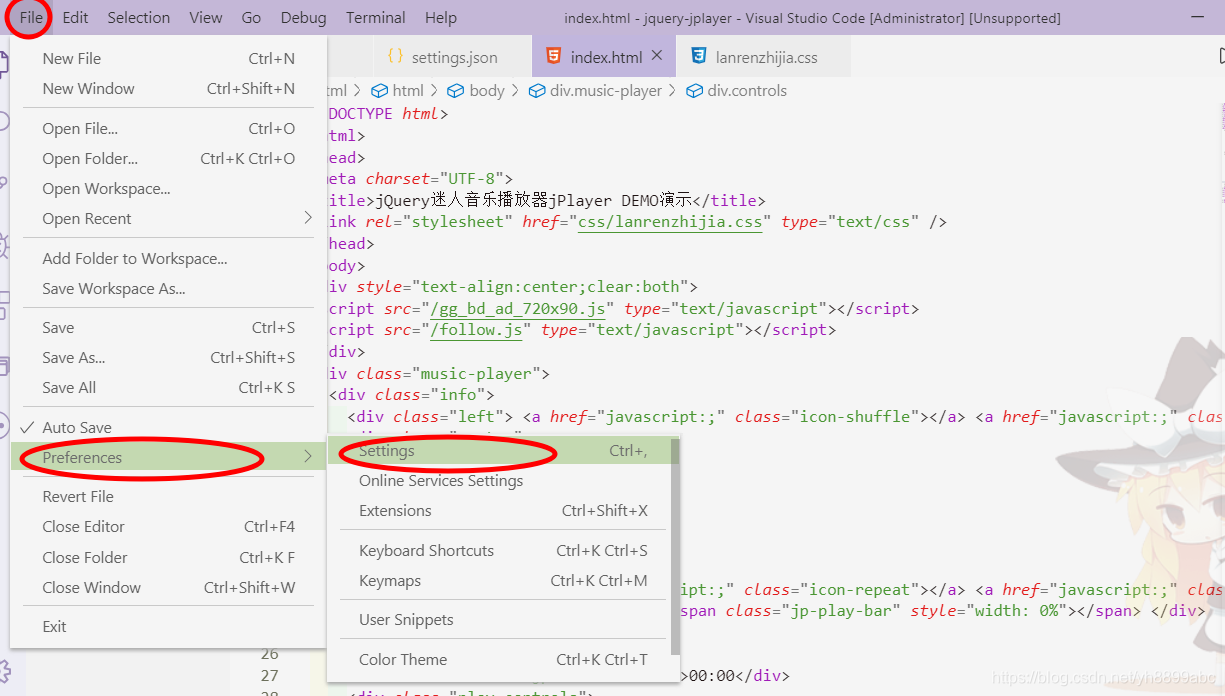The image size is (1225, 696).
Task: Open the Selection menu
Action: coord(139,17)
